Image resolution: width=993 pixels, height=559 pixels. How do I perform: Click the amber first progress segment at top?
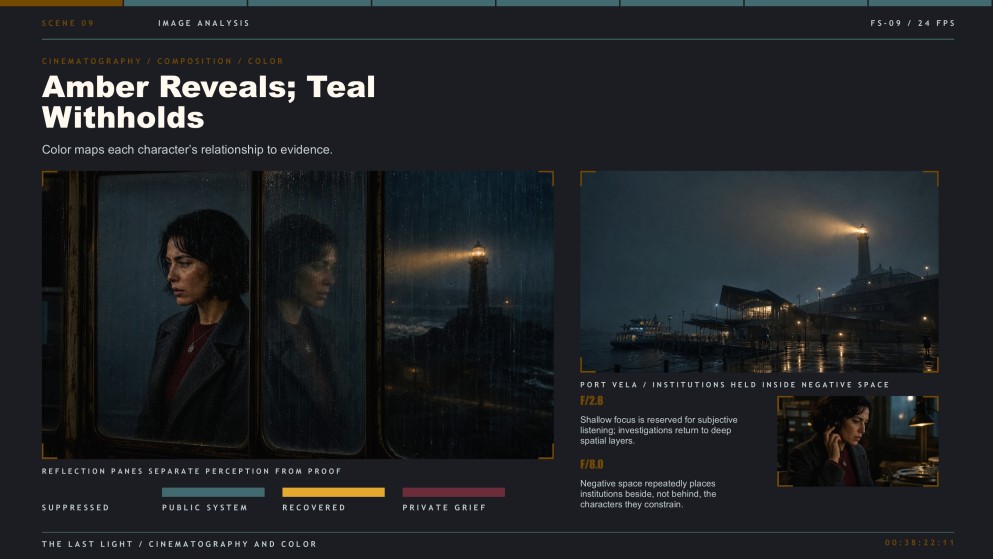click(x=61, y=3)
